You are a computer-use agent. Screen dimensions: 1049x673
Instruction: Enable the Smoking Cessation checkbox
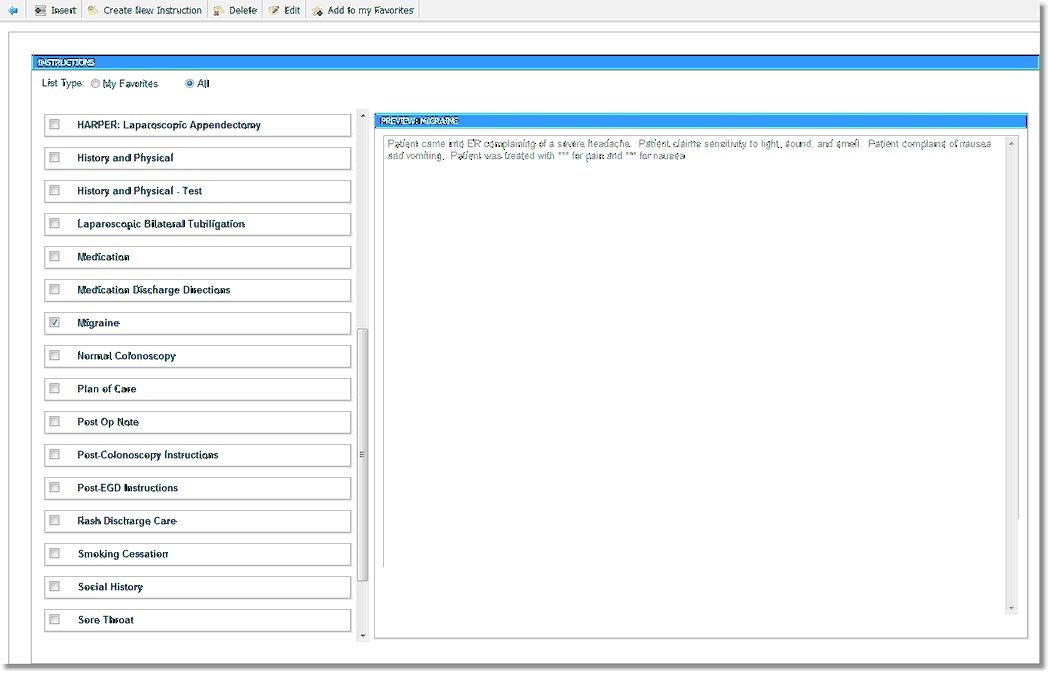click(x=55, y=553)
